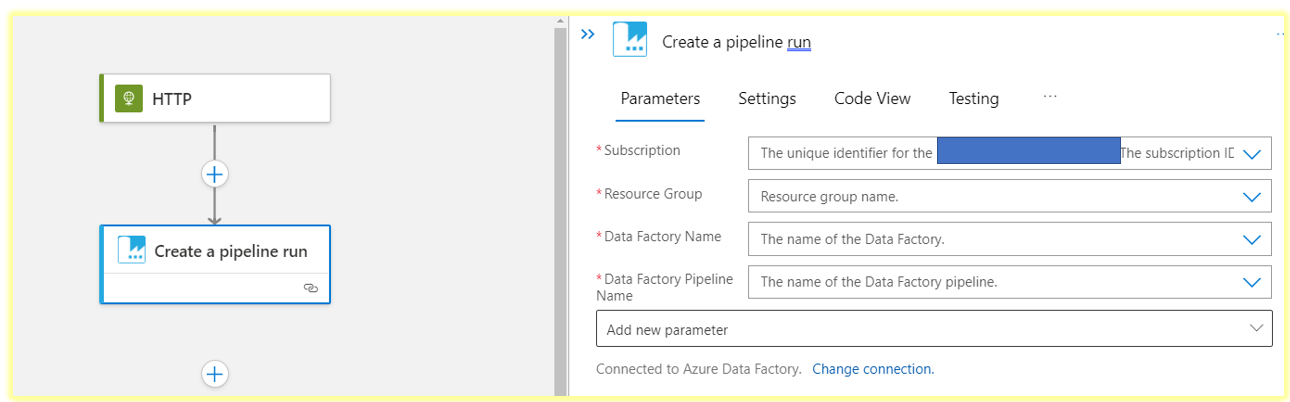Click the Data Factory Name field label

662,237
